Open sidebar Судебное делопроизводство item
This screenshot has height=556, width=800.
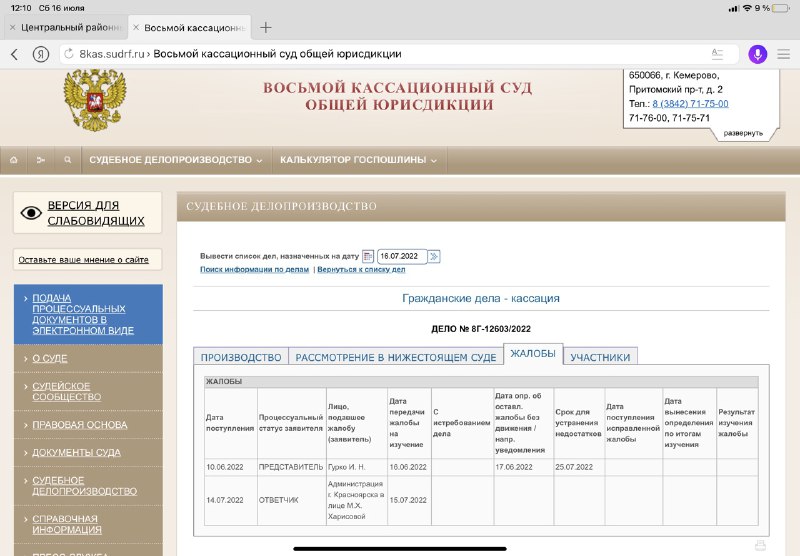click(x=85, y=486)
